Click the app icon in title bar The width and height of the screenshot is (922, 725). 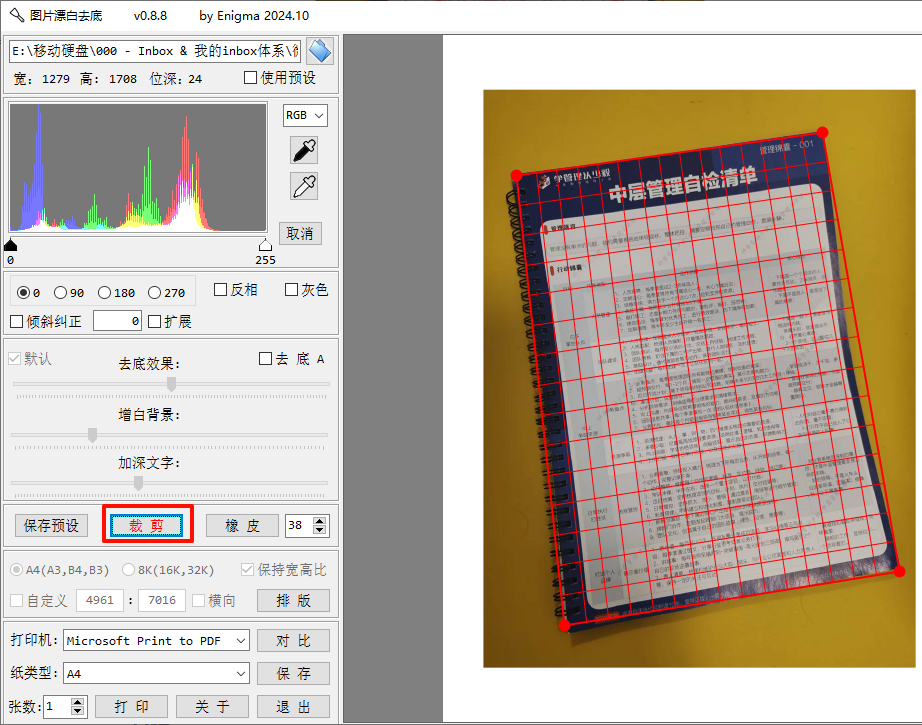[16, 15]
